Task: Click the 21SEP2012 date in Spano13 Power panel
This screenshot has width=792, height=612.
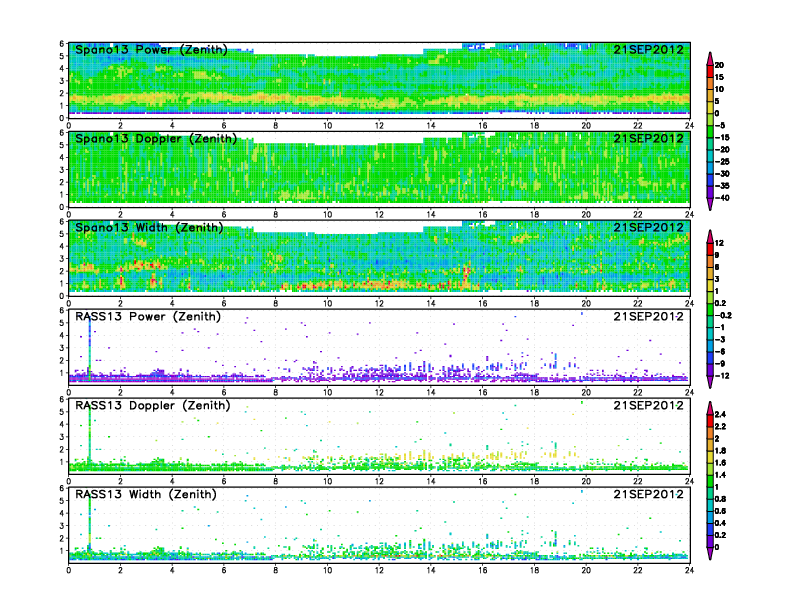Action: (x=649, y=49)
